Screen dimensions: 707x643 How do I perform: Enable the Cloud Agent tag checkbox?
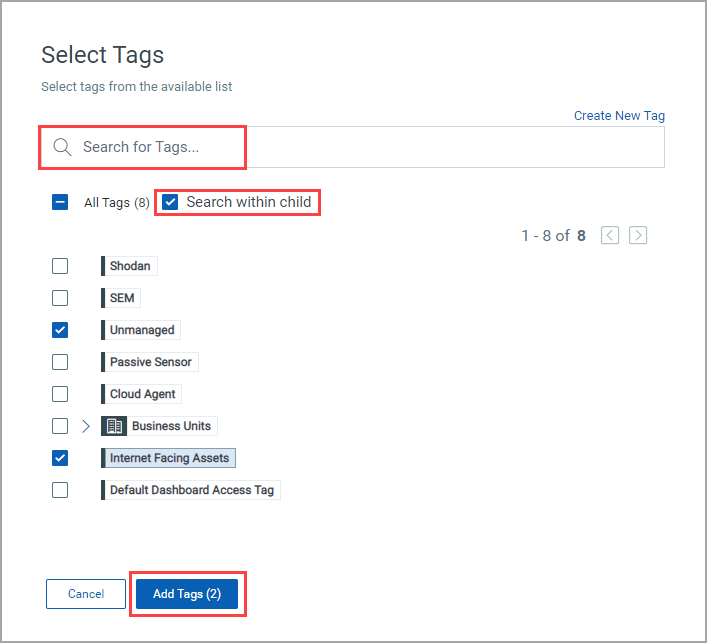[60, 394]
